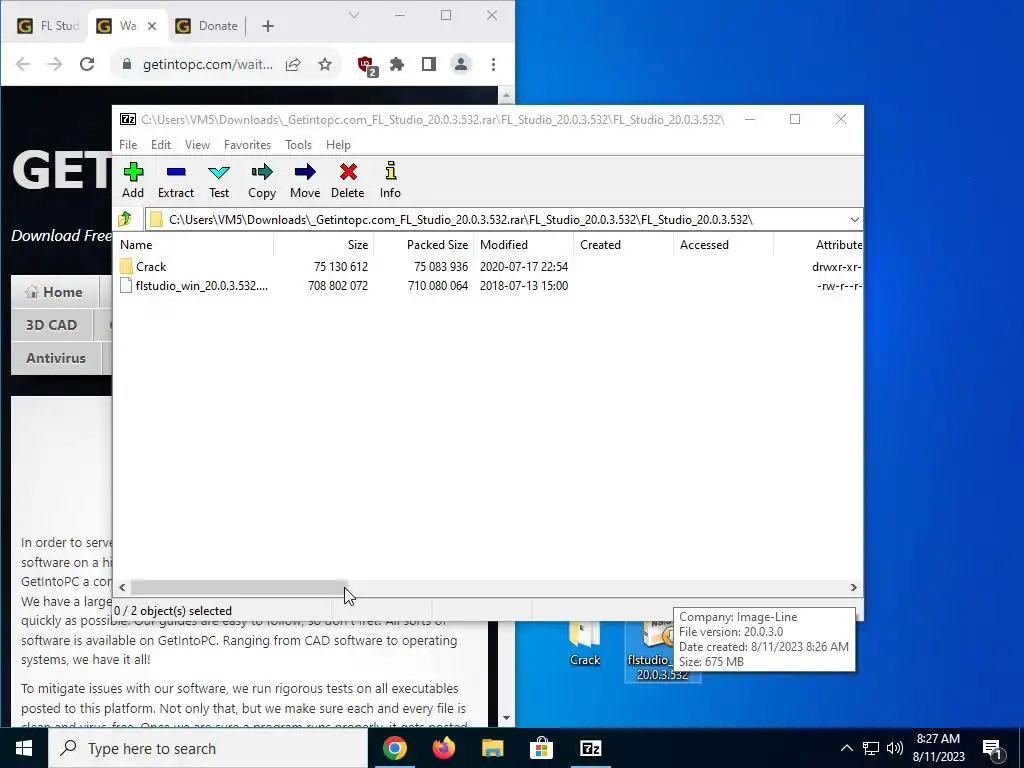The image size is (1024, 768).
Task: Click the 3D CAD category link
Action: point(52,325)
